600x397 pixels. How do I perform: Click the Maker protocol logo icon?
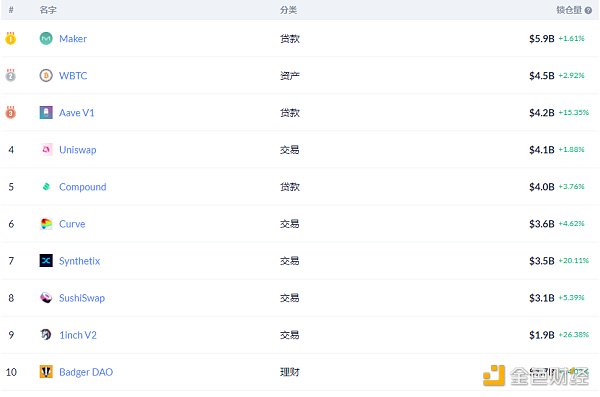46,38
